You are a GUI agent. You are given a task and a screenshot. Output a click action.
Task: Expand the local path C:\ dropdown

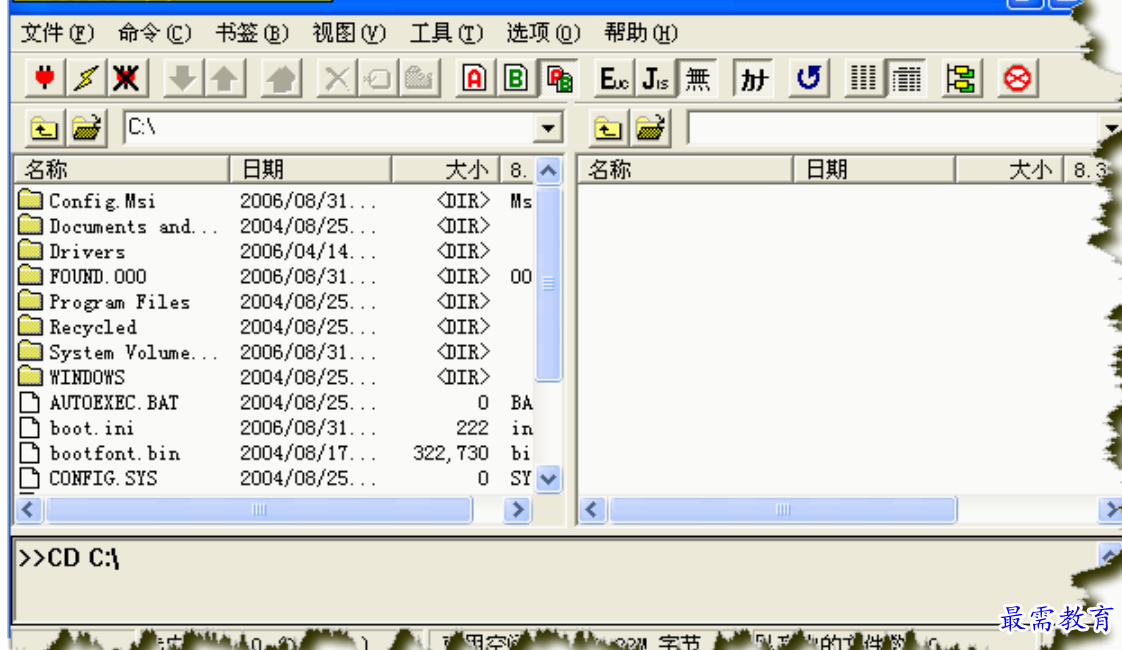click(548, 129)
